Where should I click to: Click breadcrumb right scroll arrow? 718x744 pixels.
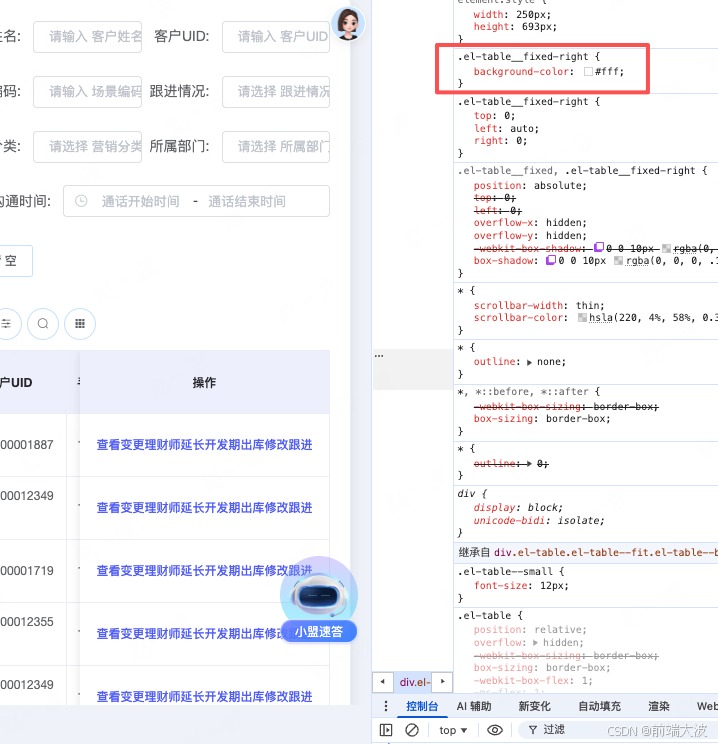443,682
